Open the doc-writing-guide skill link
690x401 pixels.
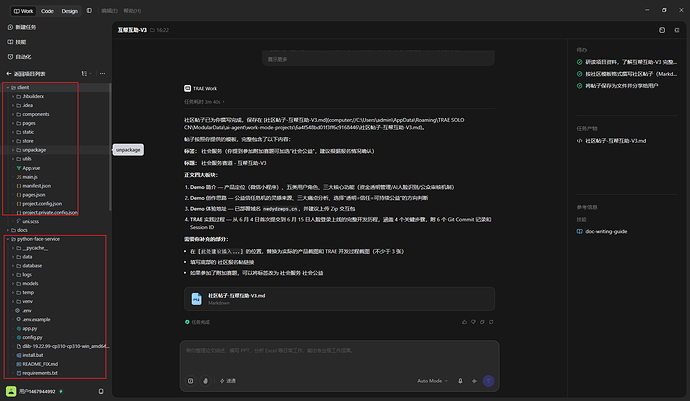point(606,232)
